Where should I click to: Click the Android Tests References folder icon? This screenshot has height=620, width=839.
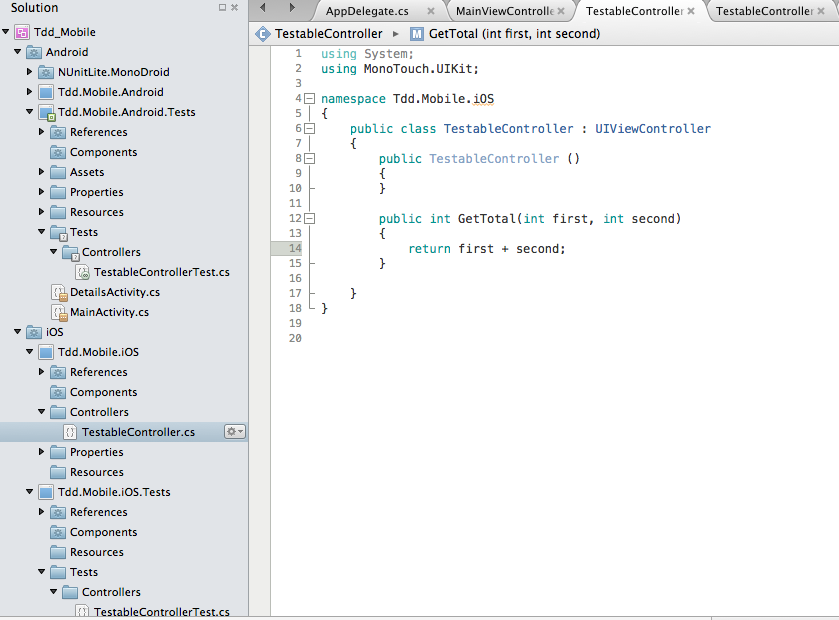58,132
